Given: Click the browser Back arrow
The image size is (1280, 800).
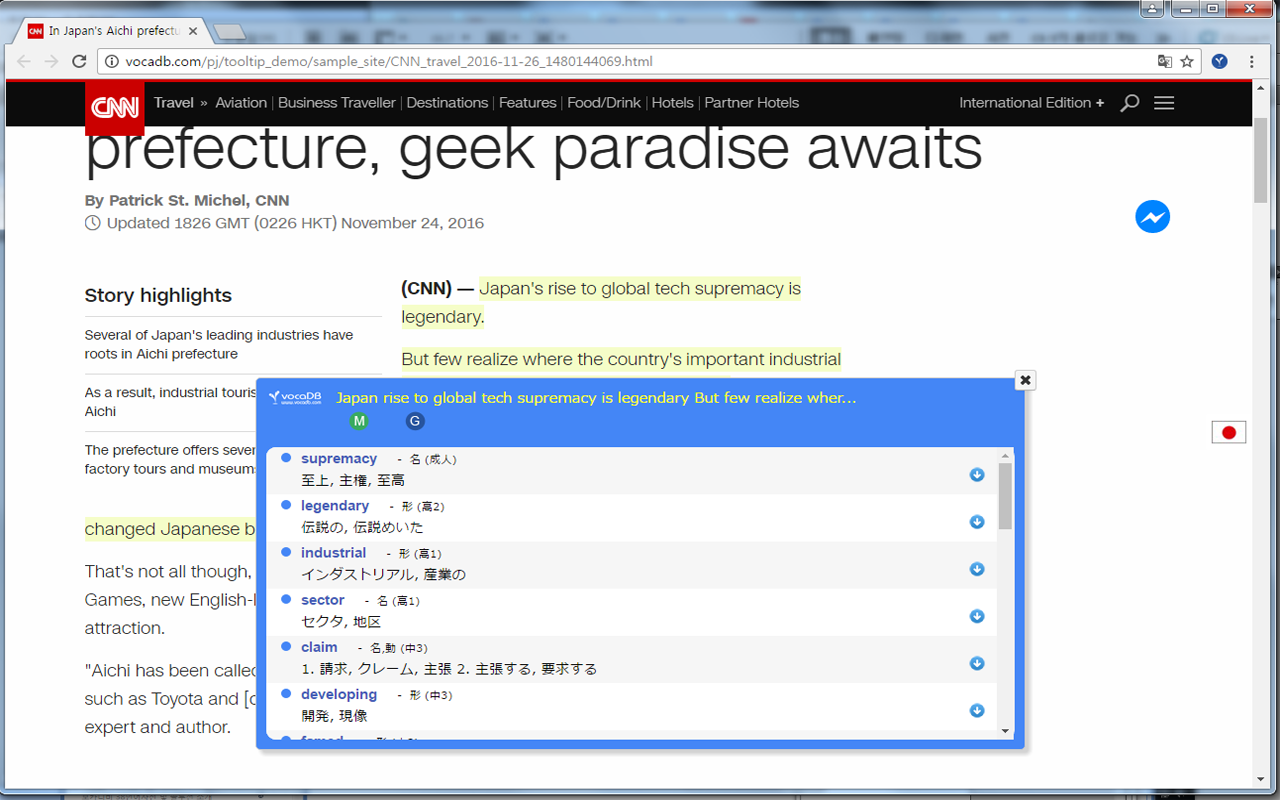Looking at the screenshot, I should coord(24,61).
